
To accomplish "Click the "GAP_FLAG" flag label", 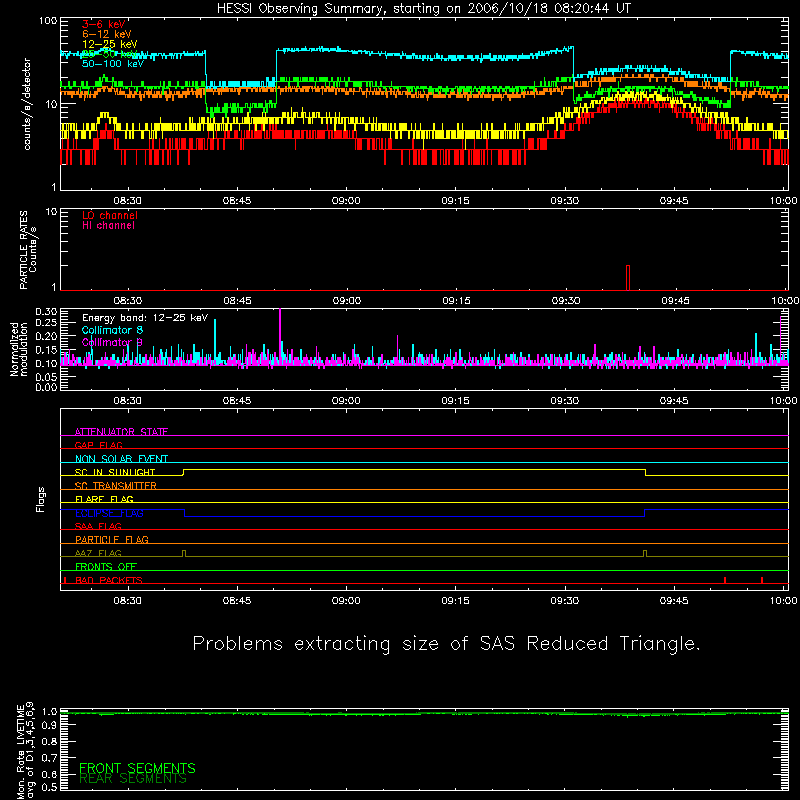I will click(98, 445).
